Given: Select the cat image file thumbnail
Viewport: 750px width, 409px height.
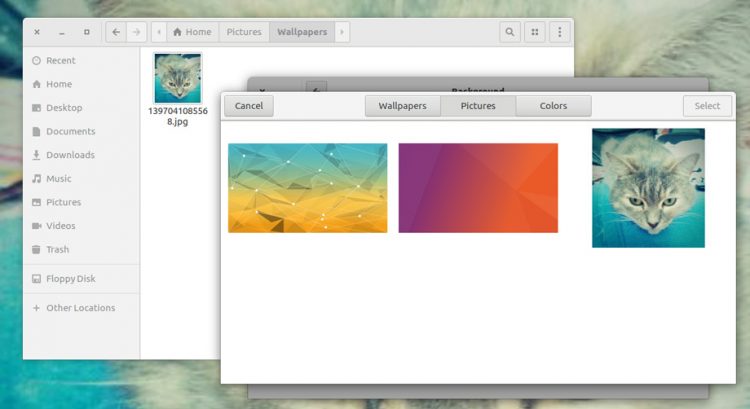Looking at the screenshot, I should (x=177, y=77).
